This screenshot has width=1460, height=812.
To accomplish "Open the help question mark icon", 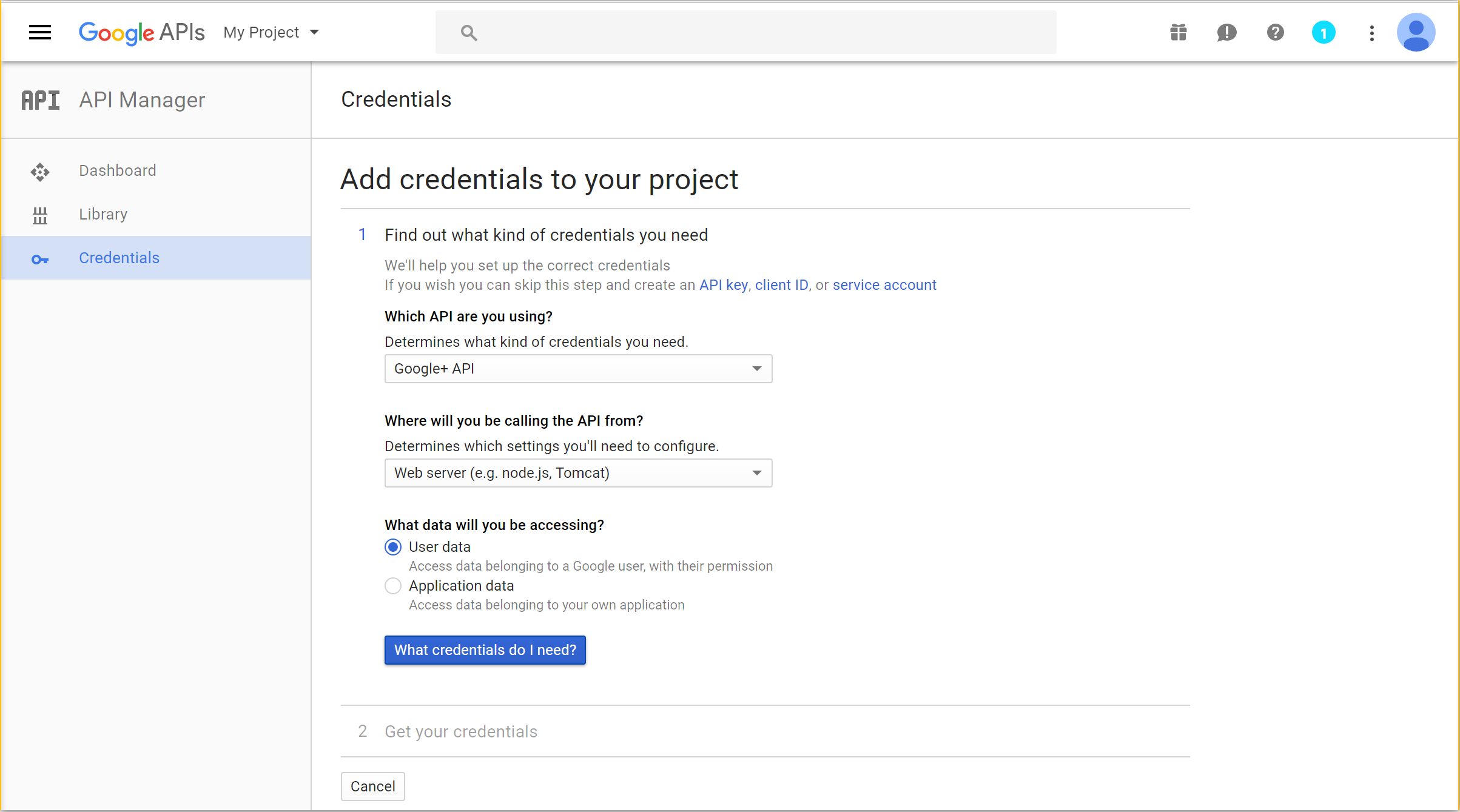I will pyautogui.click(x=1275, y=32).
